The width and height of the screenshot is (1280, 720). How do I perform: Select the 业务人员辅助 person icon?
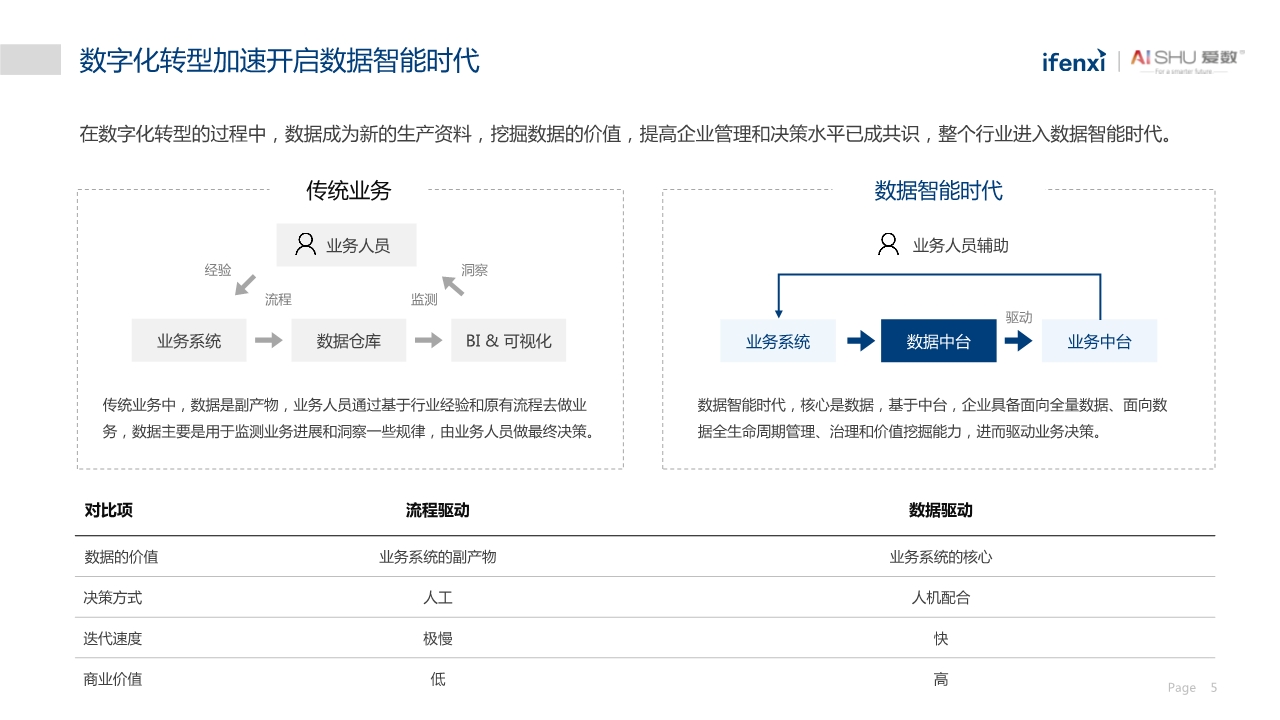(x=889, y=243)
